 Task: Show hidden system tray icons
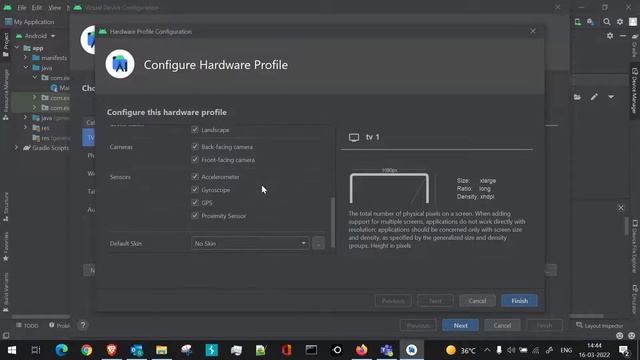point(487,350)
